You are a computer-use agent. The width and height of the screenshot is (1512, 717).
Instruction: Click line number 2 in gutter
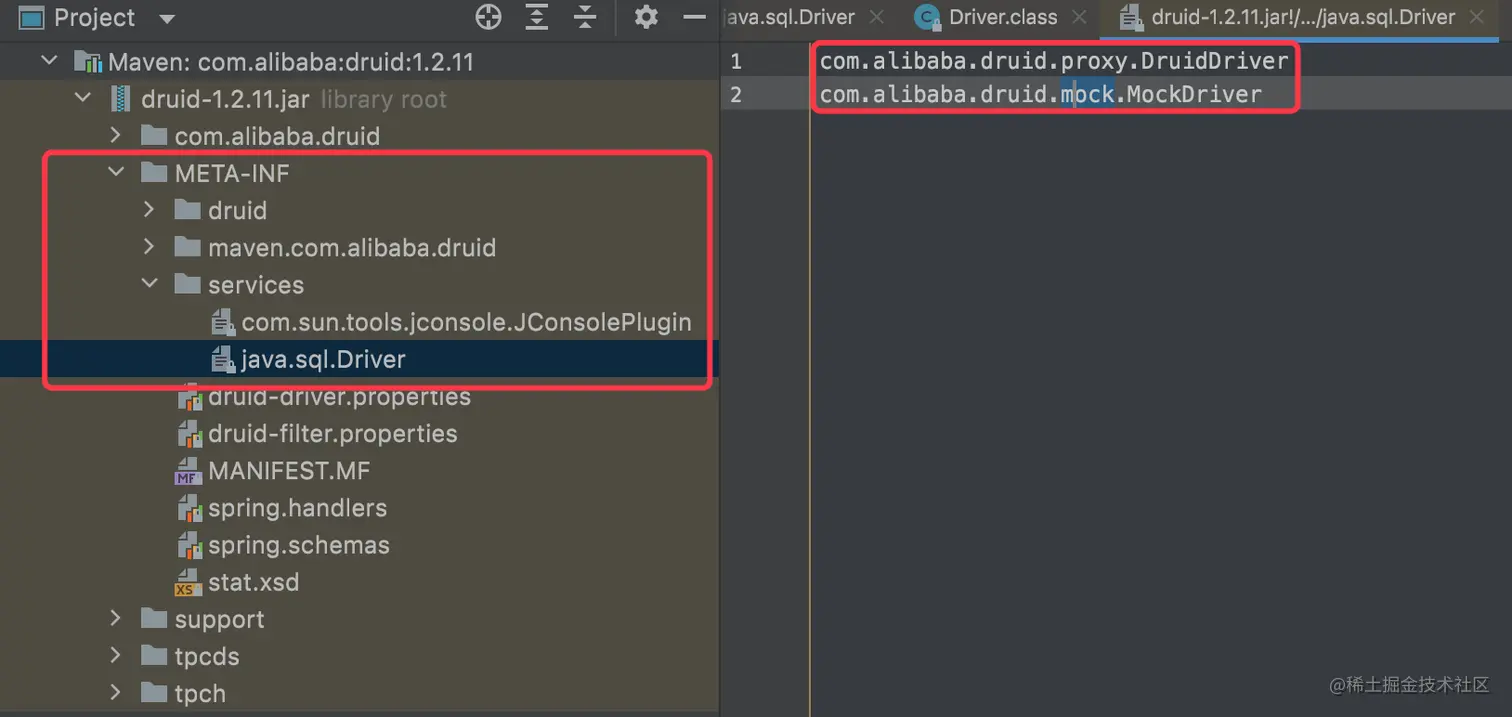[736, 95]
